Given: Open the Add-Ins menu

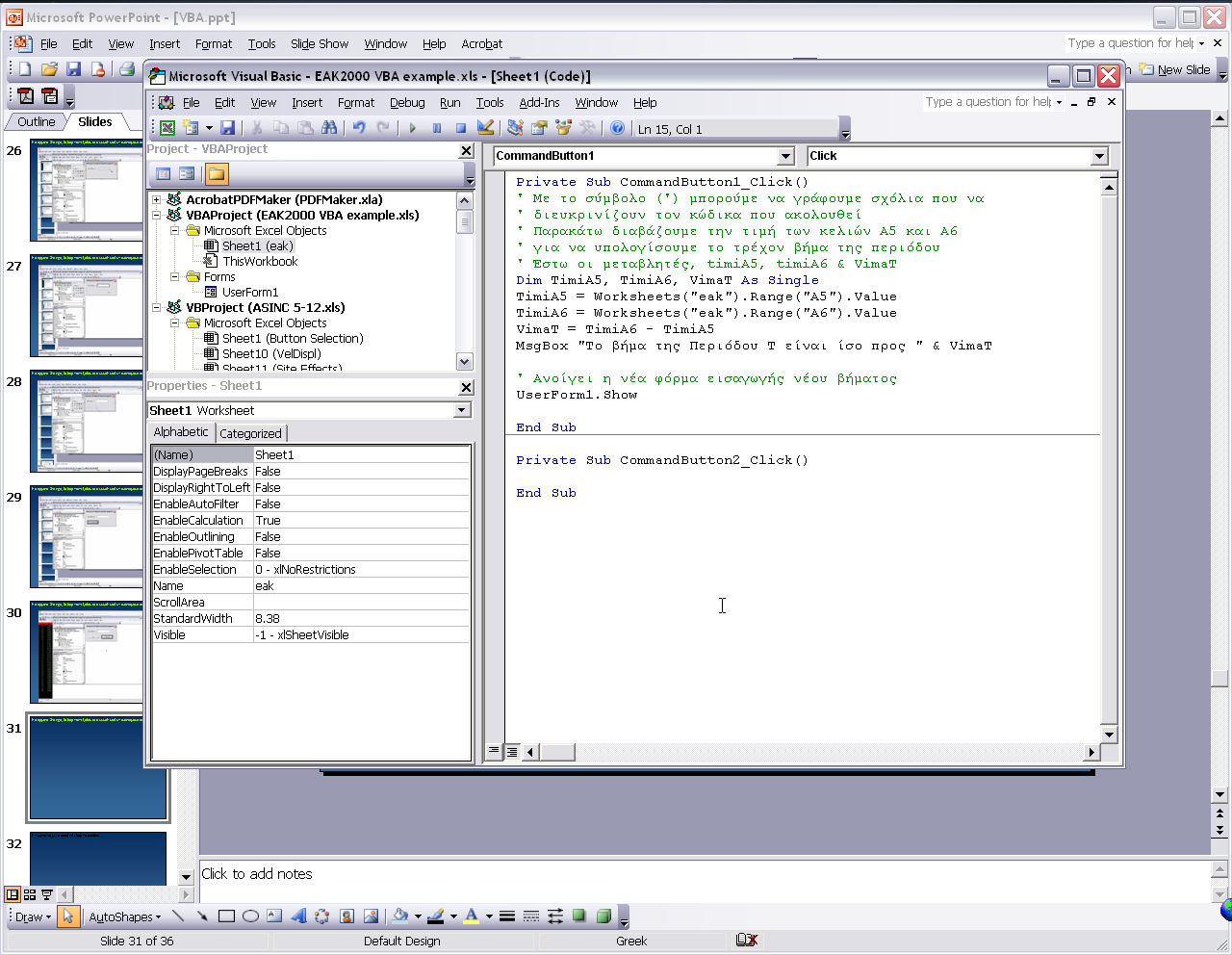Looking at the screenshot, I should tap(539, 102).
